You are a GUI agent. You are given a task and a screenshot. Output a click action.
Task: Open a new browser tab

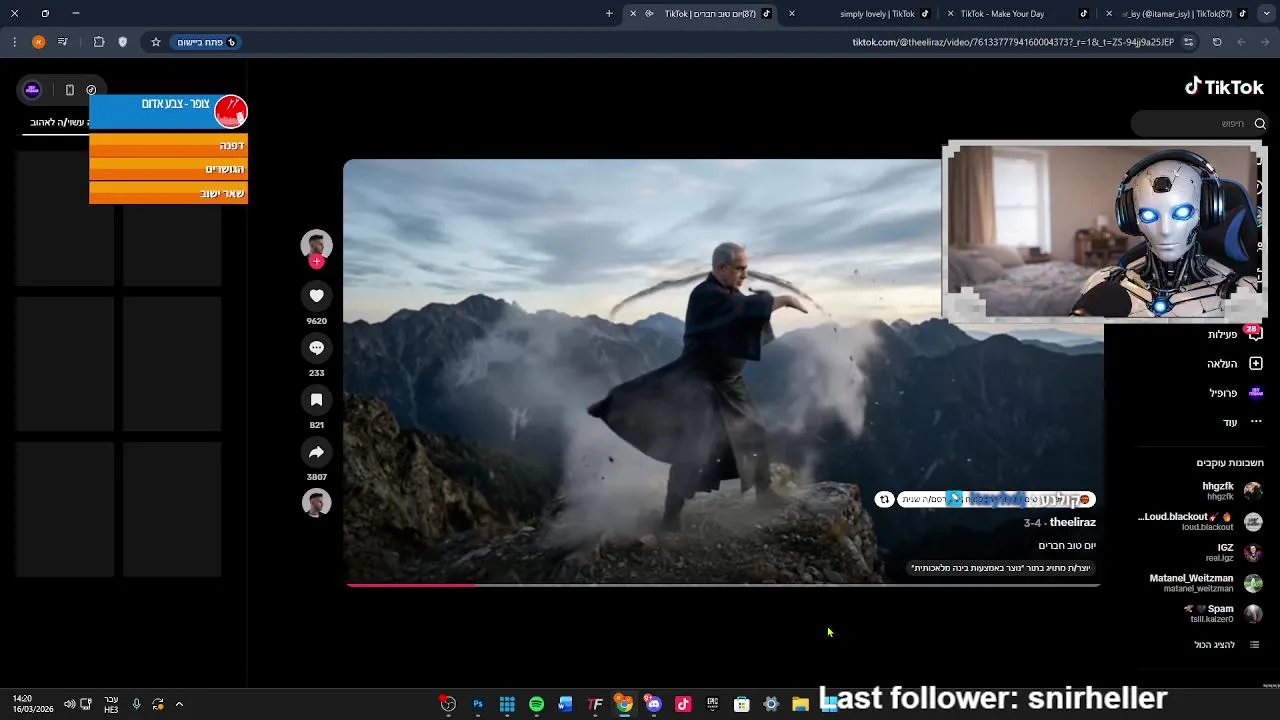tap(609, 14)
